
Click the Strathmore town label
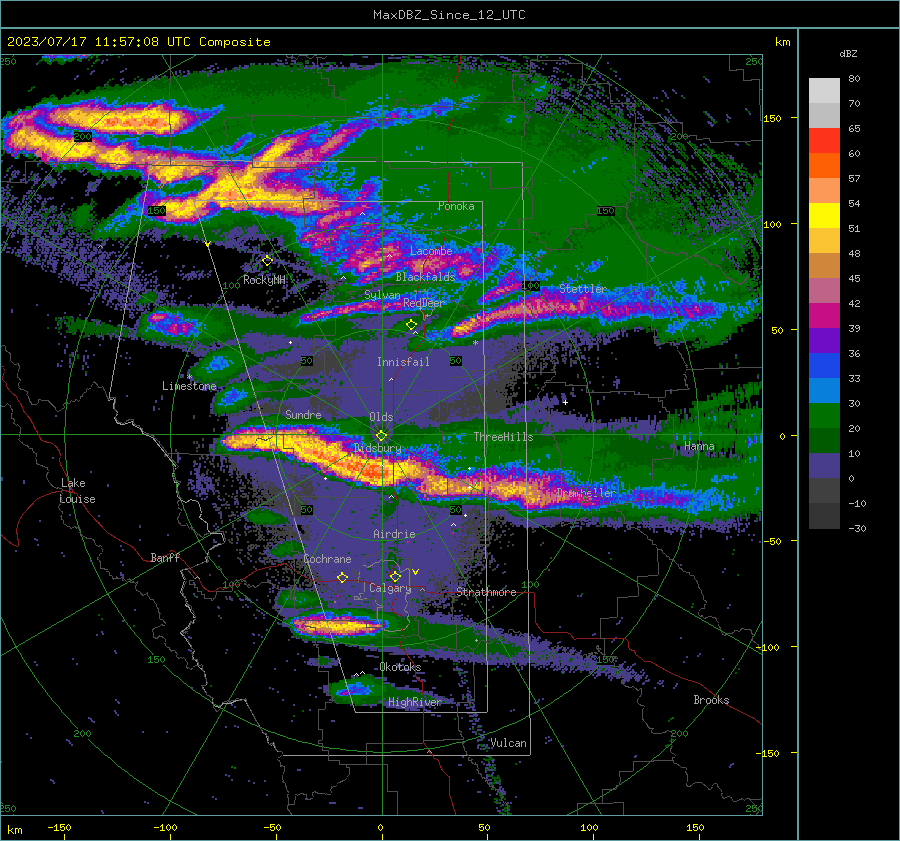pos(486,592)
